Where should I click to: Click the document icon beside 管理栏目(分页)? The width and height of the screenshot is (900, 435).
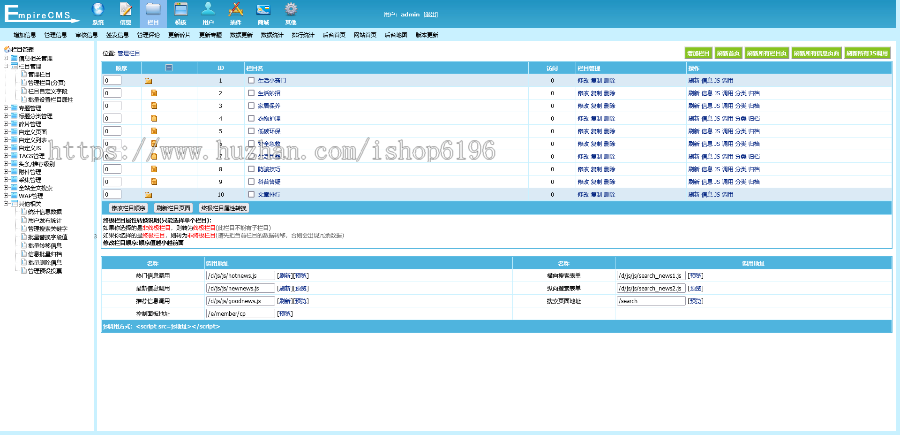tap(24, 83)
